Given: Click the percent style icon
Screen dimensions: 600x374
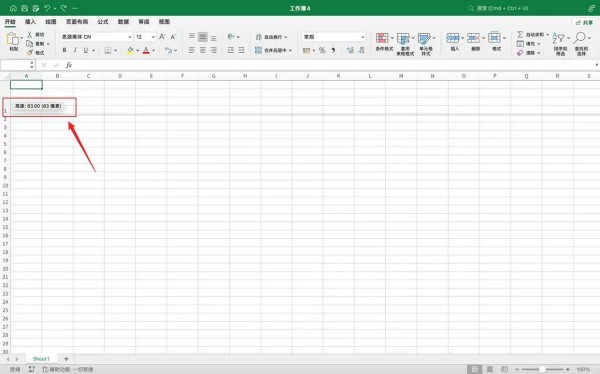Looking at the screenshot, I should pos(322,50).
